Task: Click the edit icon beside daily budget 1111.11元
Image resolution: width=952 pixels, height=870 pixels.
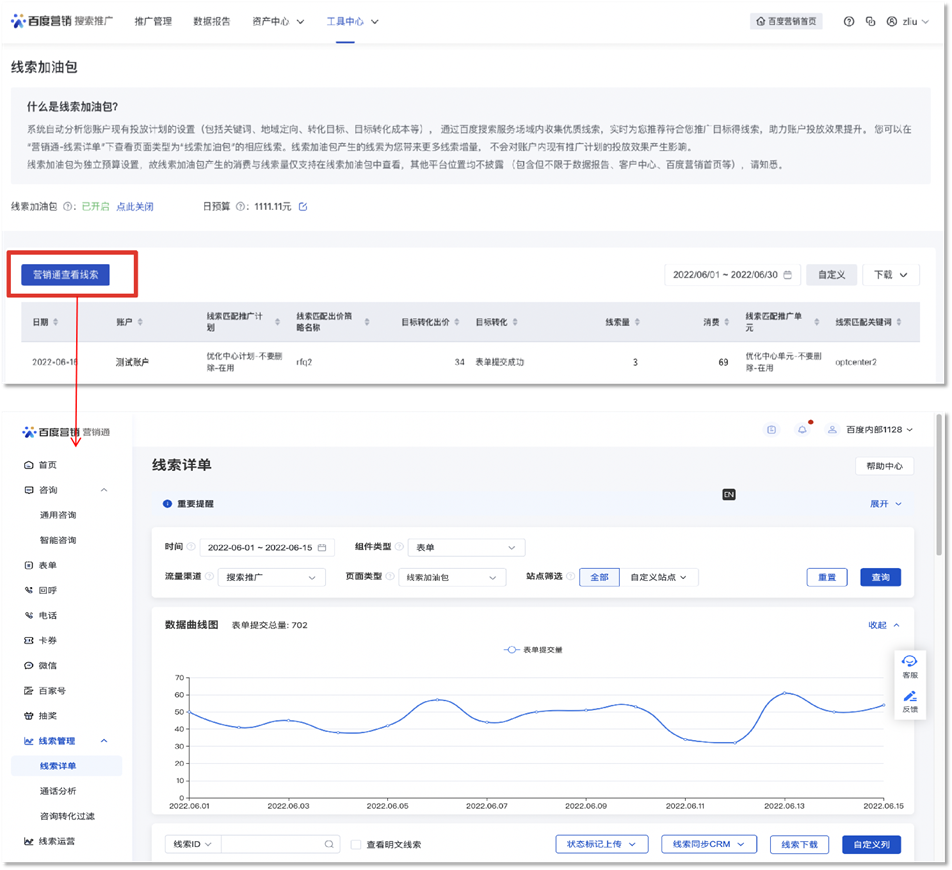Action: [x=303, y=207]
